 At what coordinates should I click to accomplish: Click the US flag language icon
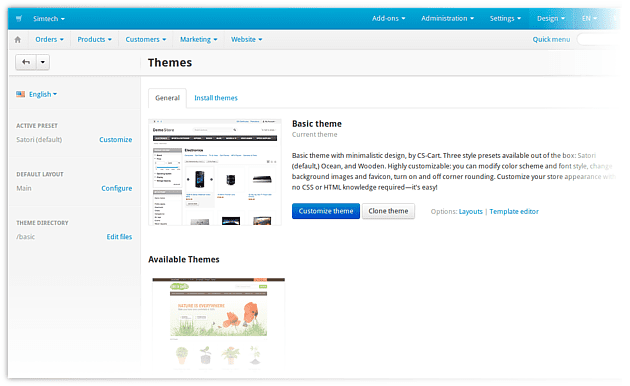coord(20,94)
